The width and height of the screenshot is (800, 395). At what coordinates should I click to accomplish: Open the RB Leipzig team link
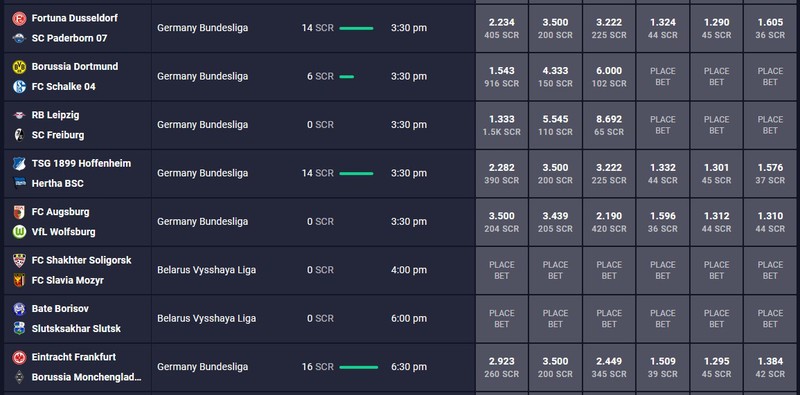[55, 115]
